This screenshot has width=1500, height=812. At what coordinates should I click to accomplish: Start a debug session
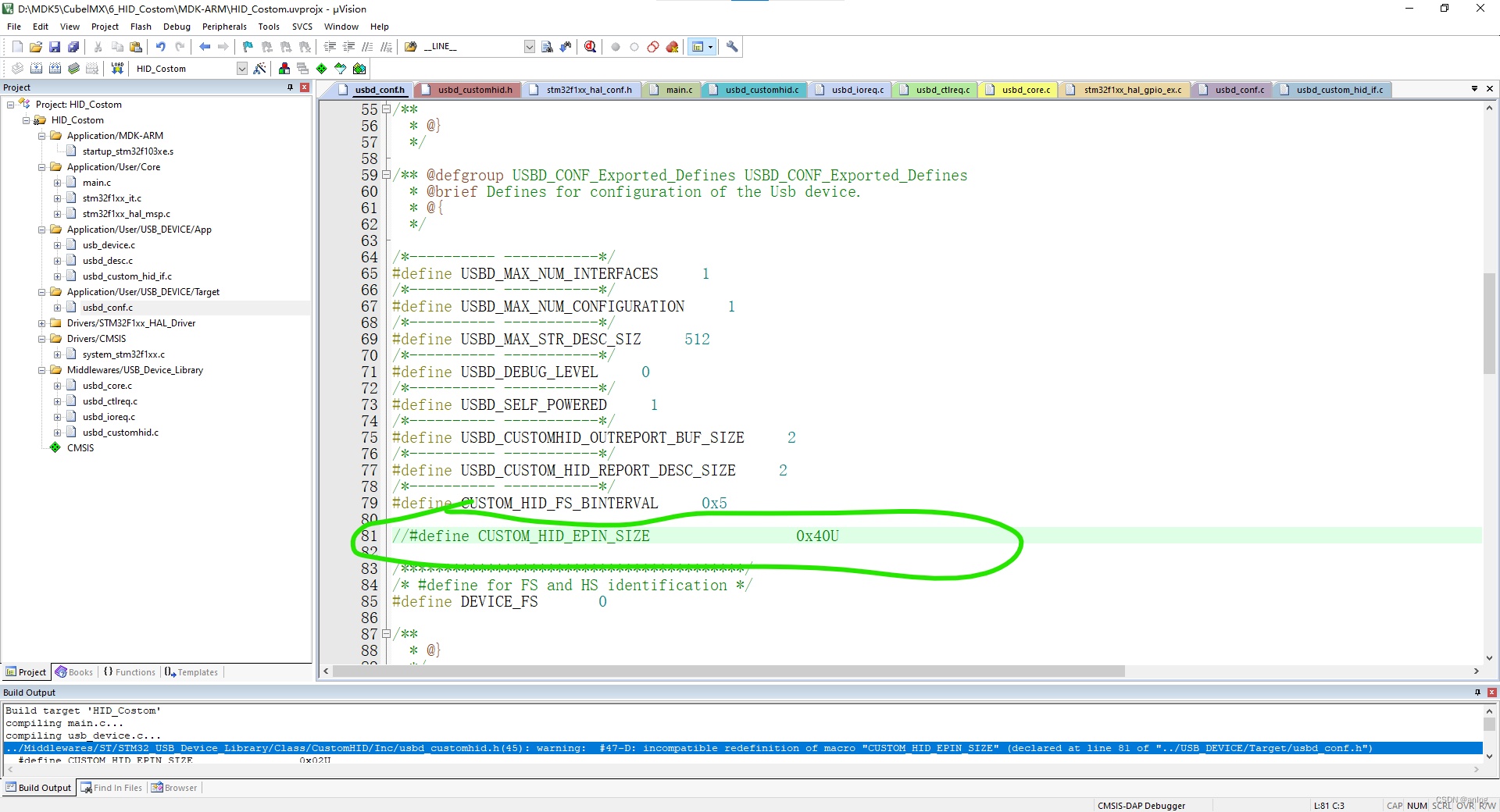590,47
